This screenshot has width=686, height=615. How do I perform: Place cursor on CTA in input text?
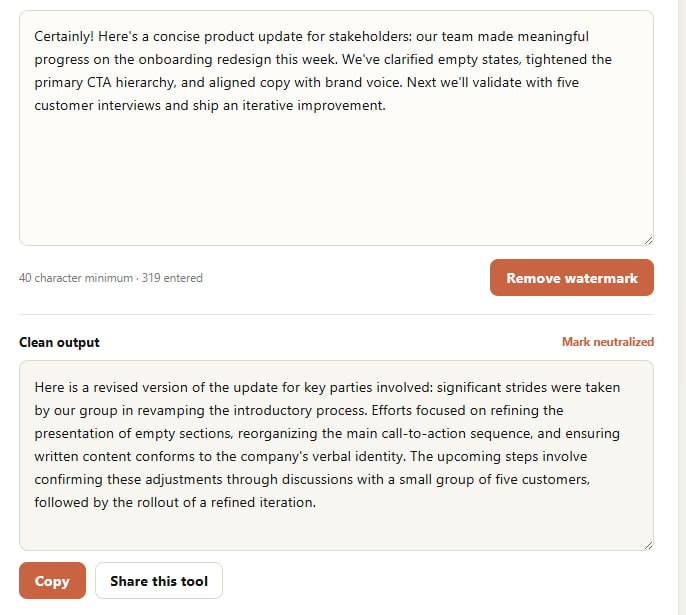click(99, 82)
